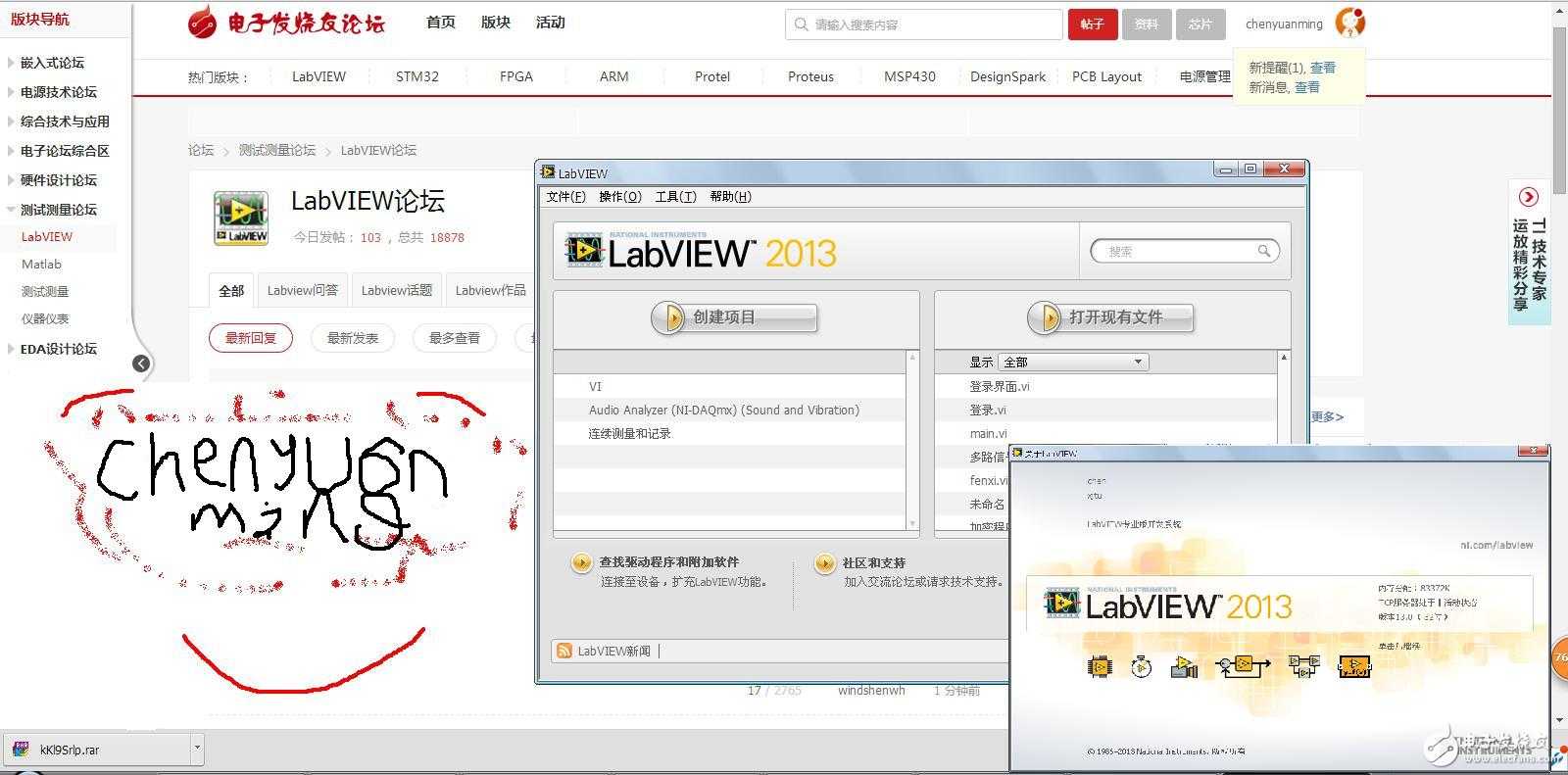Image resolution: width=1568 pixels, height=775 pixels.
Task: Click the linked blocks diagram icon in About LabVIEW
Action: point(1304,666)
